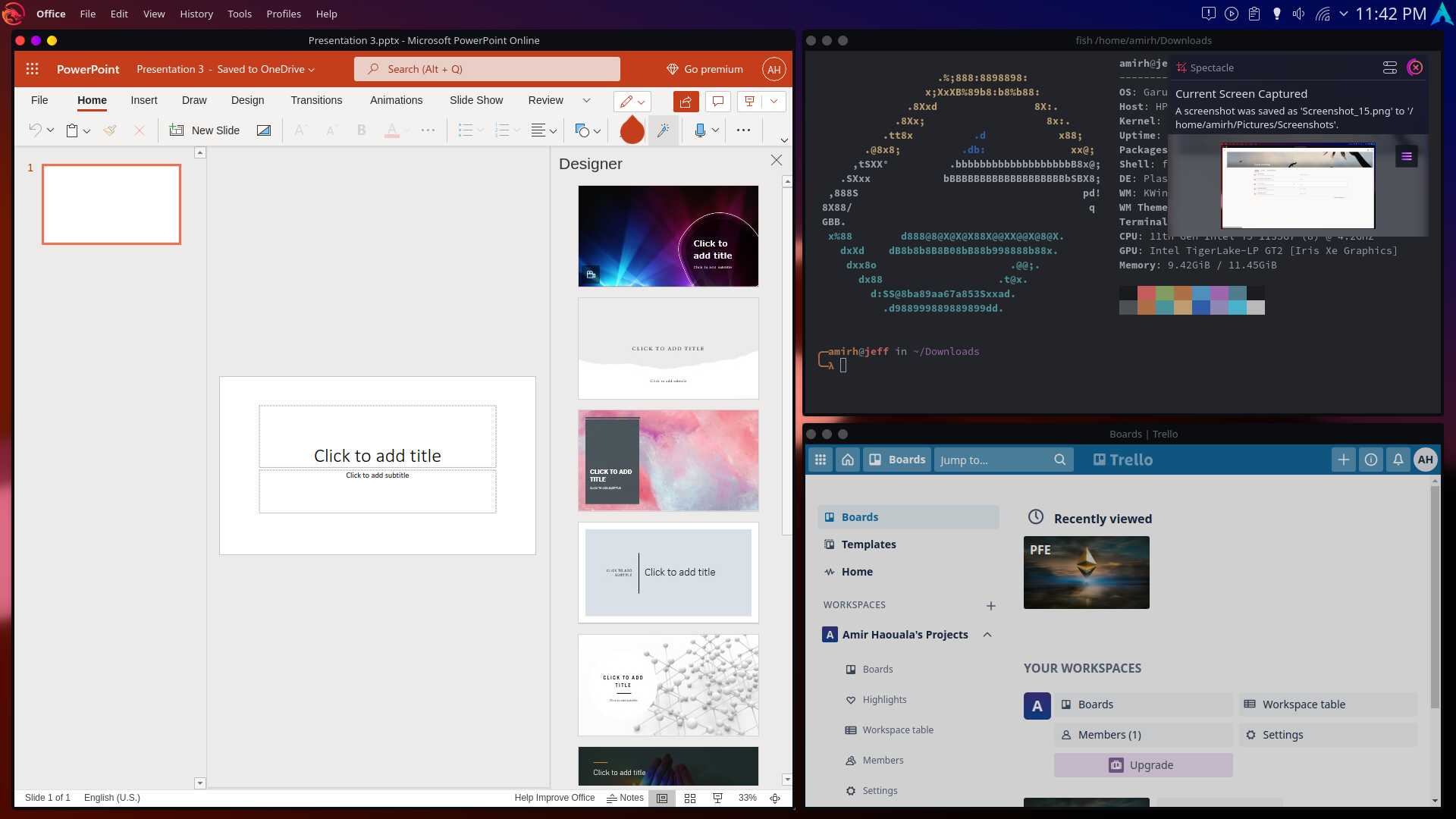Click the Trello Home house icon
Screen dimensions: 1456x819
[848, 460]
